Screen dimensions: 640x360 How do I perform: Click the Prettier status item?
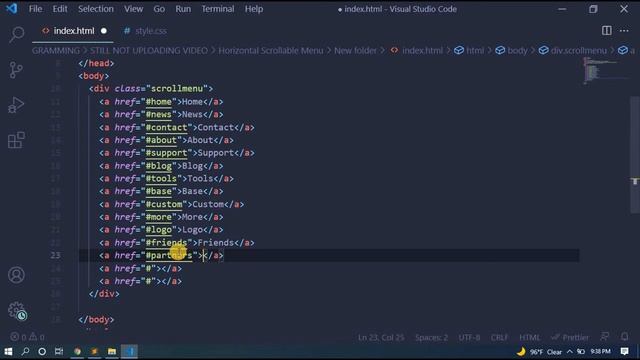[570, 338]
